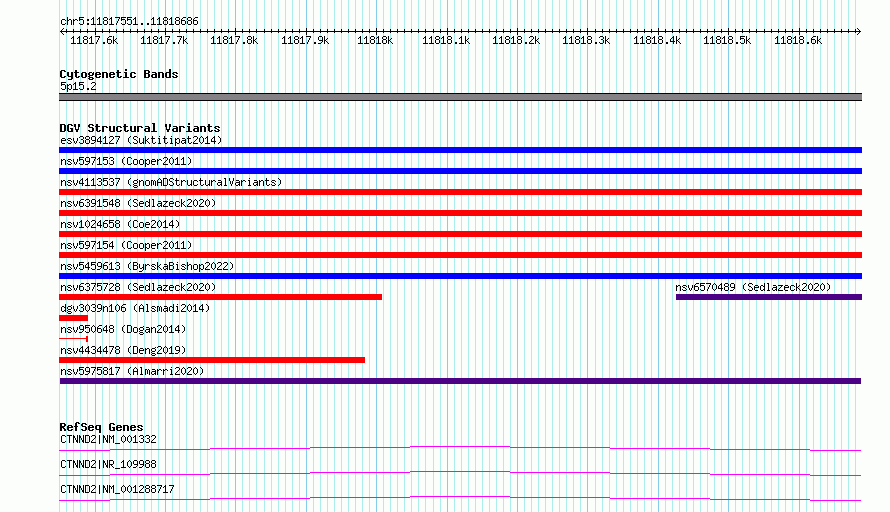Viewport: 890px width, 512px height.
Task: Click the short red dgv3039n106 bar
Action: point(73,318)
